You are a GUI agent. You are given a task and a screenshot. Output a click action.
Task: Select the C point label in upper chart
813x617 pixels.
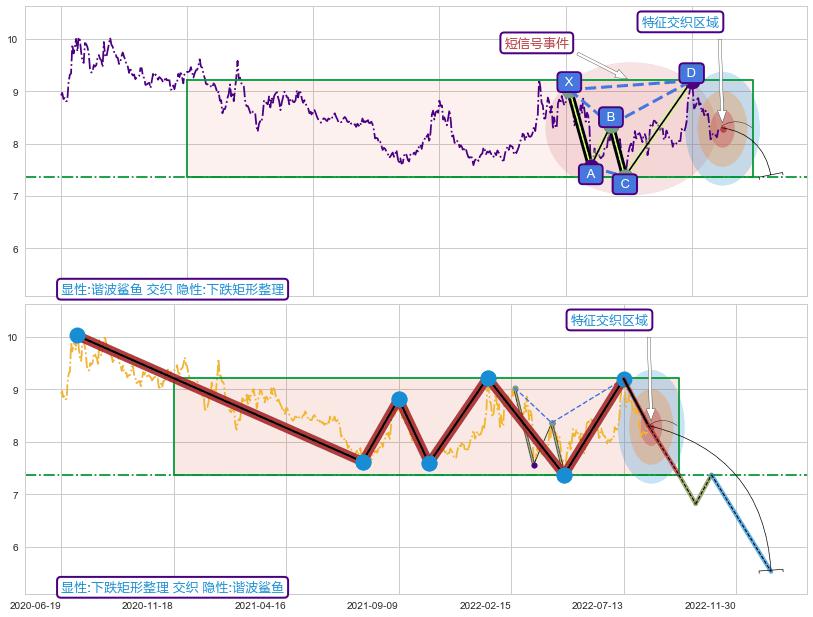[624, 184]
